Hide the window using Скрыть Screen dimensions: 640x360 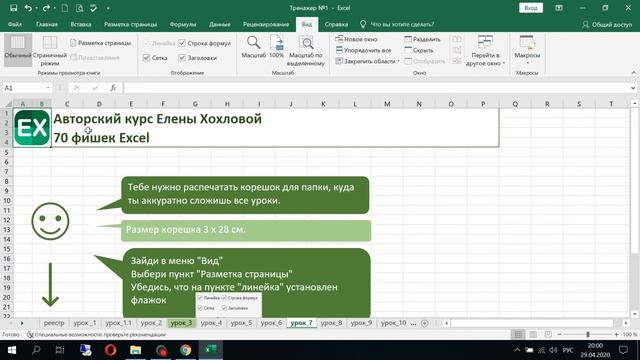tap(419, 50)
